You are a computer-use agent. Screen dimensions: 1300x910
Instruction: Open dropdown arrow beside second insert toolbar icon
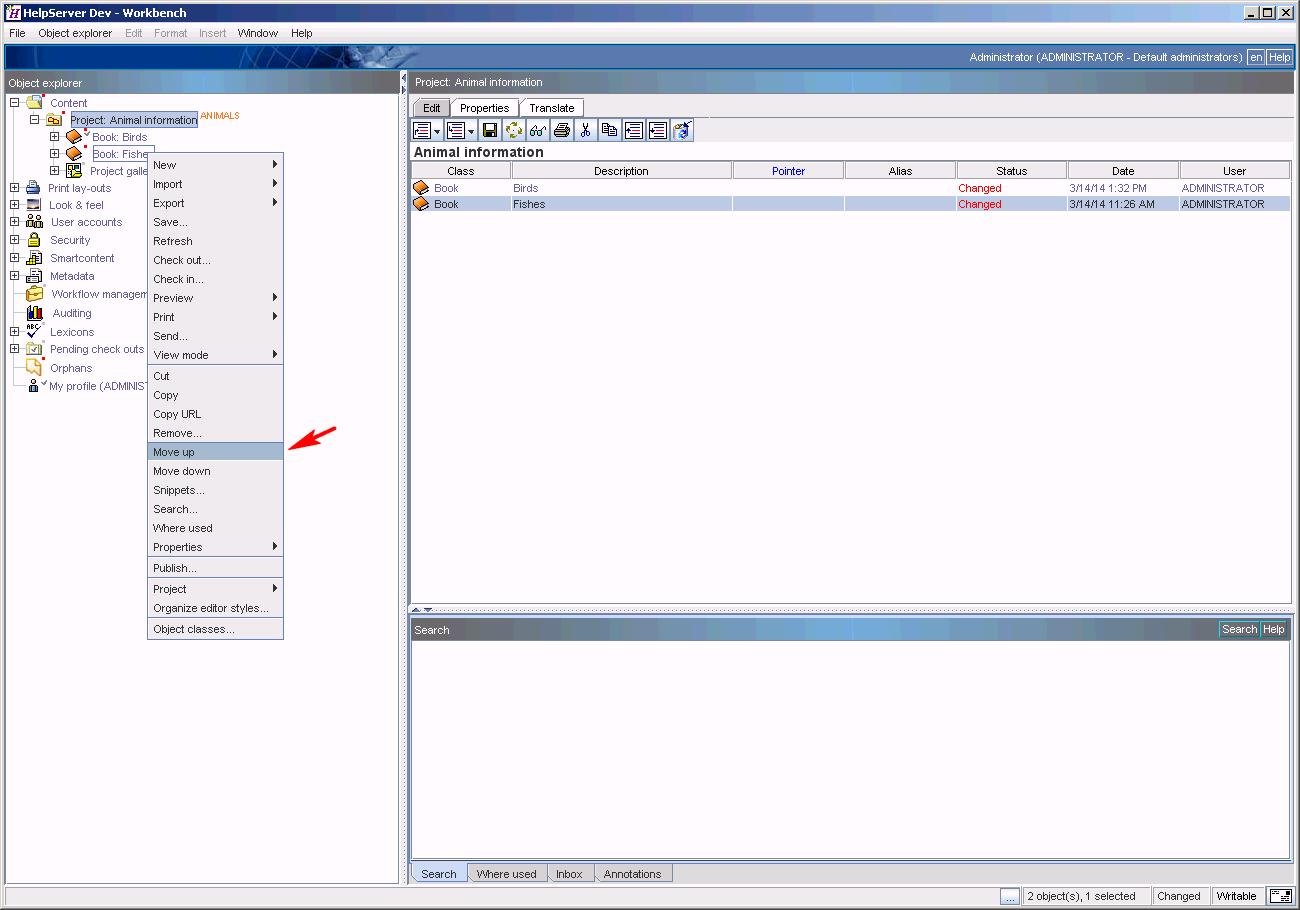pyautogui.click(x=471, y=131)
